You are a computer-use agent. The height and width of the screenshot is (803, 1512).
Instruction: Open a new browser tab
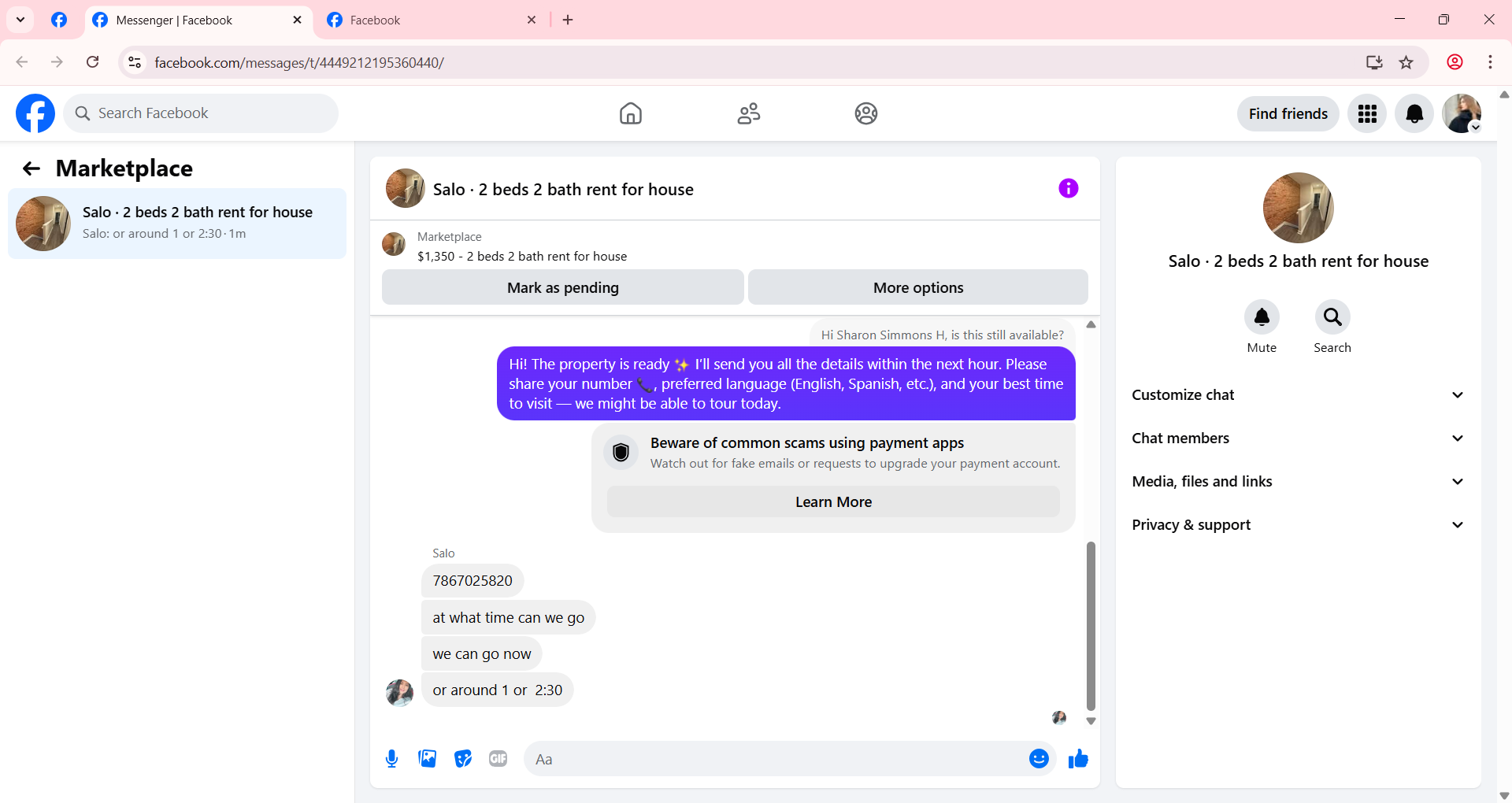(x=568, y=20)
